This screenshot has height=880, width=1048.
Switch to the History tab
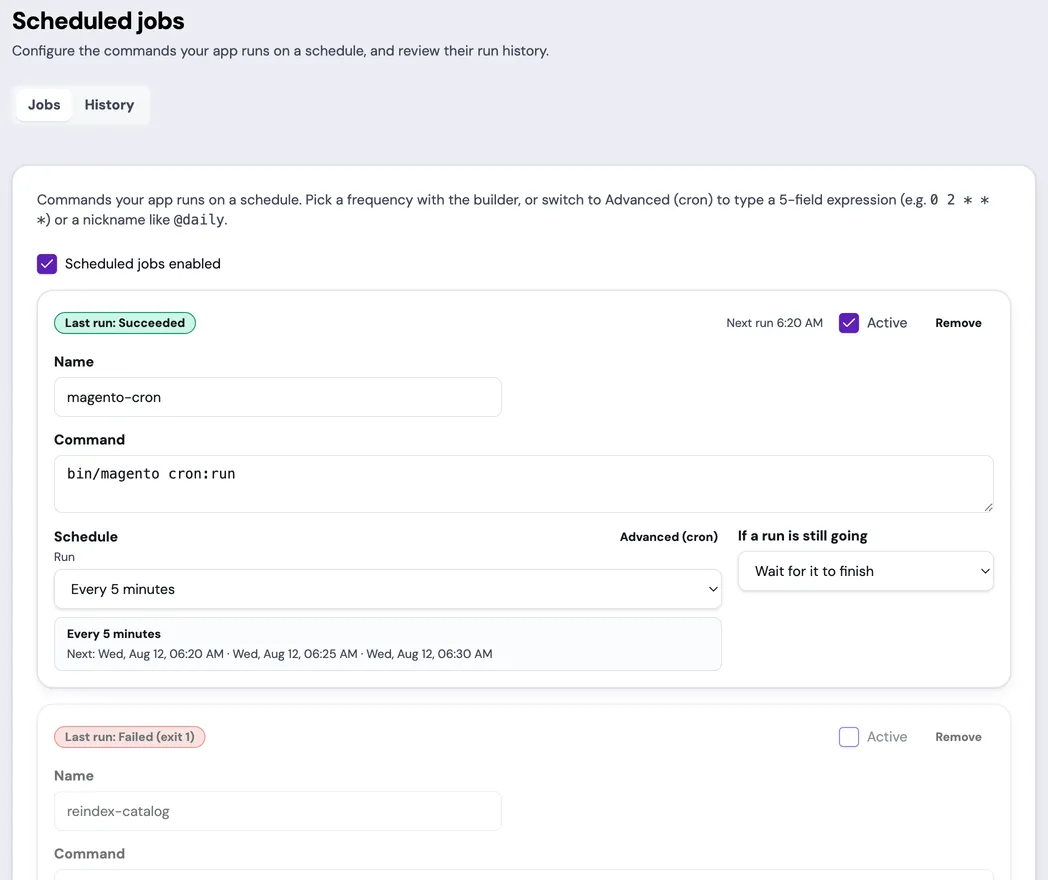[x=109, y=105]
